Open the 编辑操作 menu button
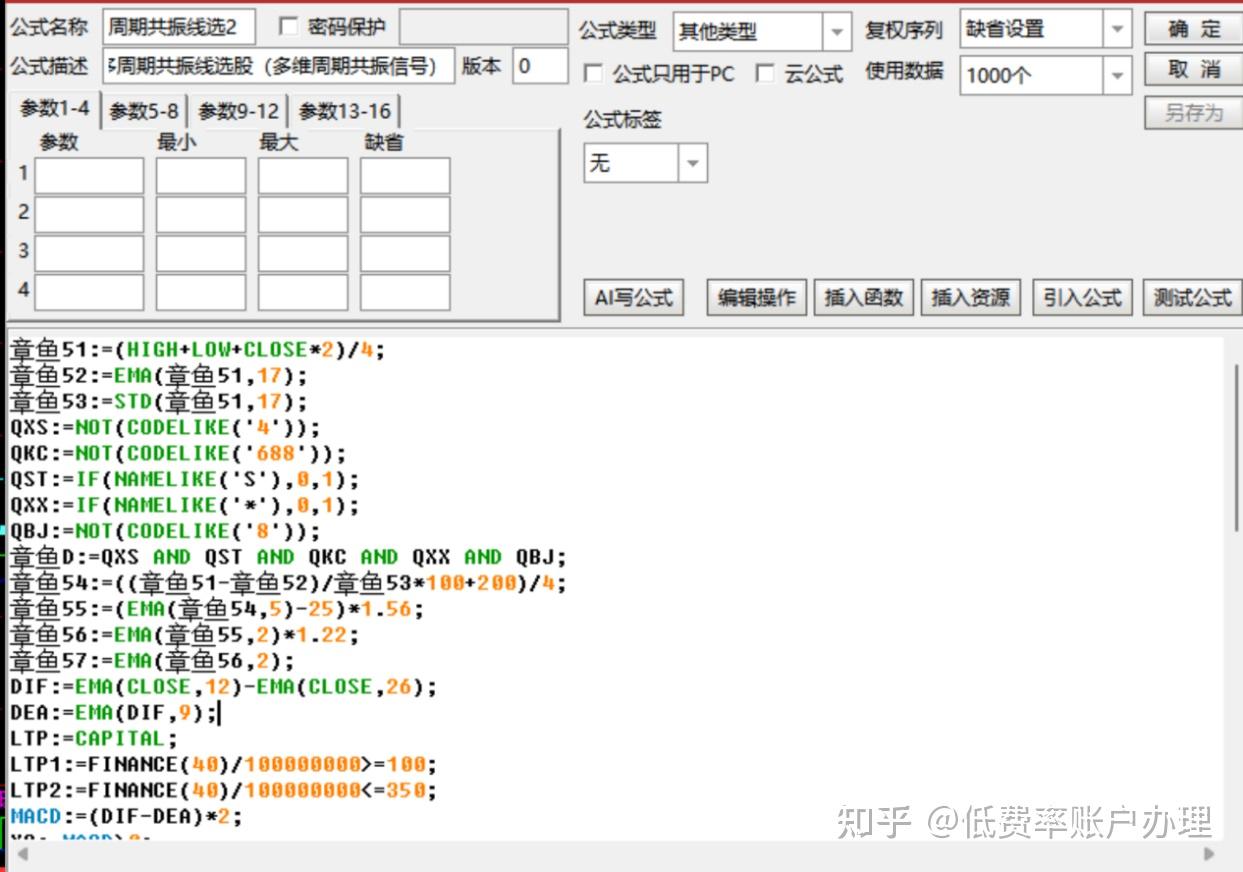The width and height of the screenshot is (1243, 872). point(755,297)
